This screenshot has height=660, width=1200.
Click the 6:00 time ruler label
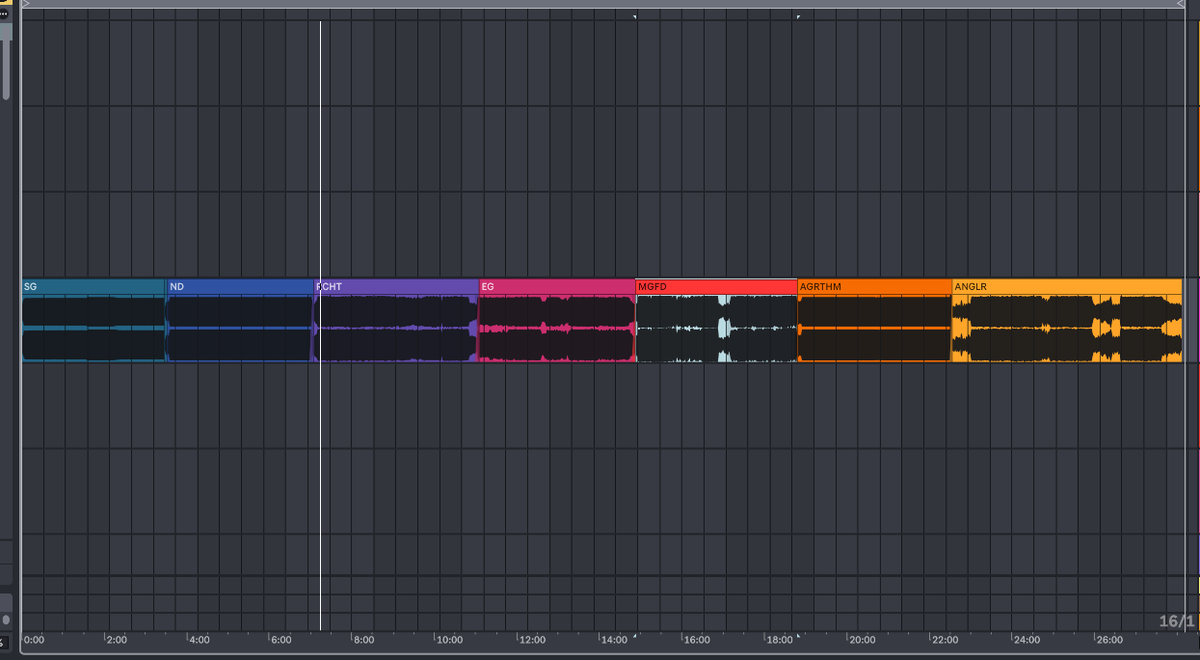(x=281, y=640)
